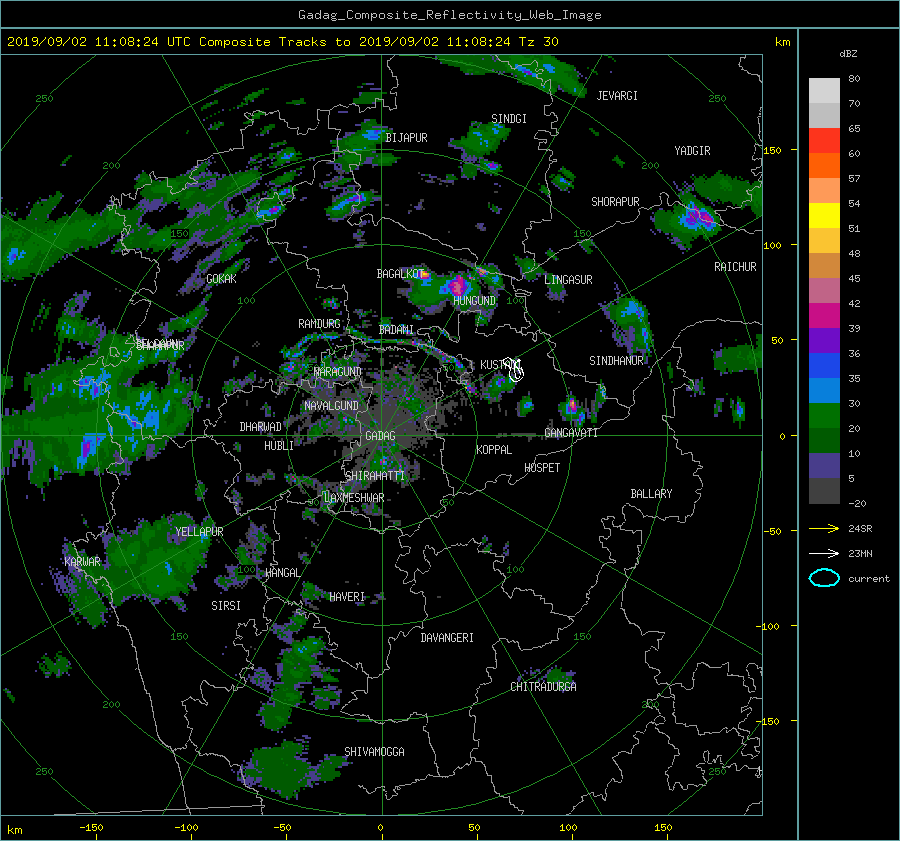900x841 pixels.
Task: Click the HAVERI city label
Action: click(347, 597)
